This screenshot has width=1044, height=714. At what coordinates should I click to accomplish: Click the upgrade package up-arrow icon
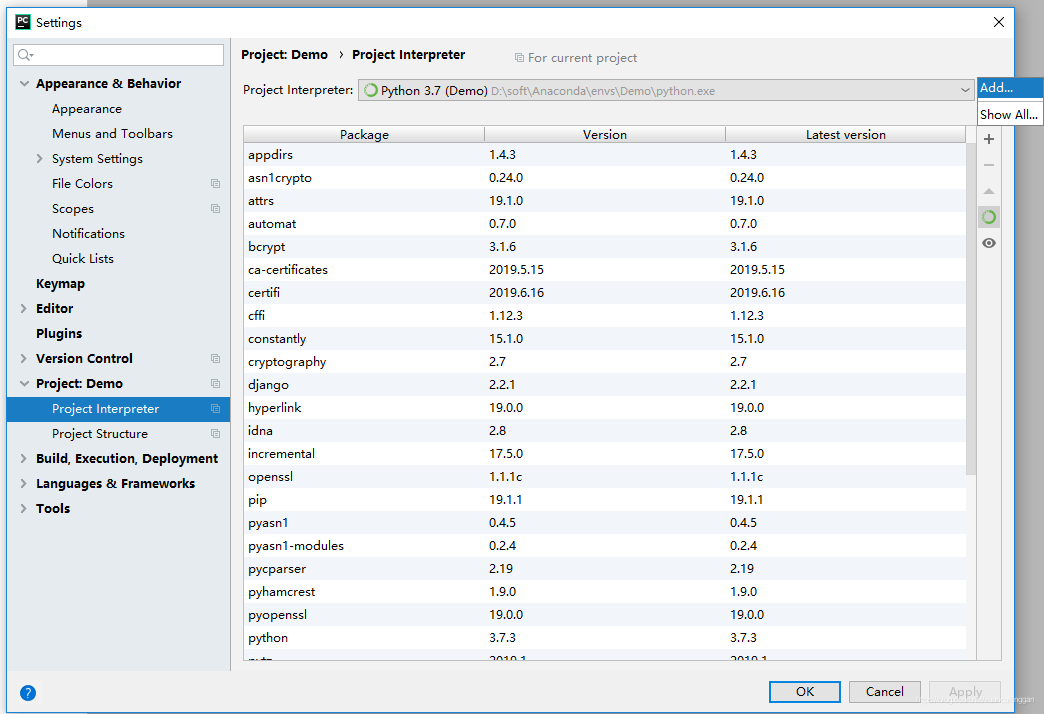click(x=989, y=191)
